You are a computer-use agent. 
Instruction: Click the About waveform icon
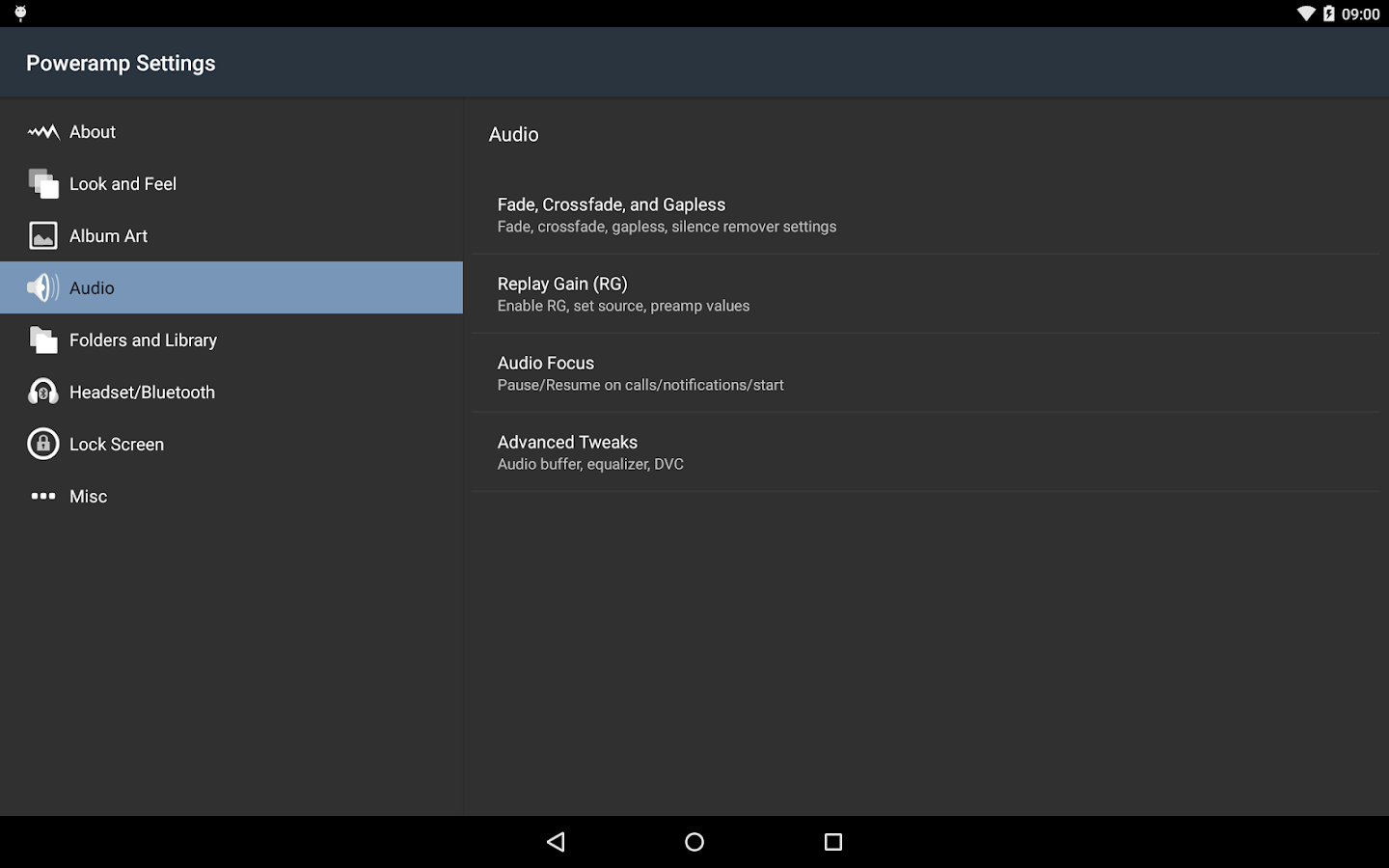click(43, 132)
